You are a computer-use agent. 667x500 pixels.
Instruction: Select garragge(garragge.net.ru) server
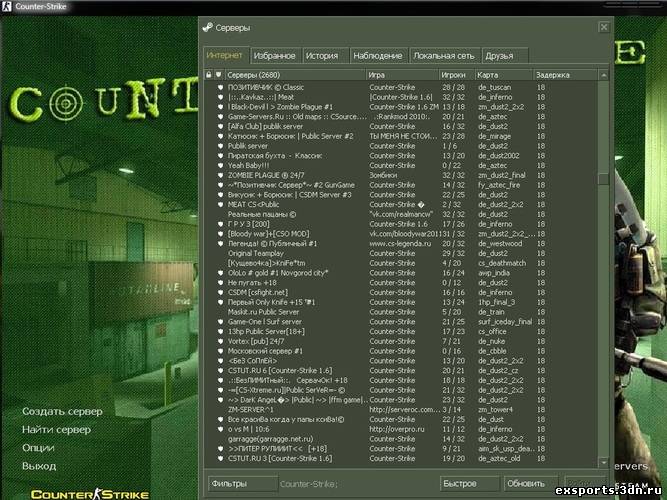click(401, 439)
